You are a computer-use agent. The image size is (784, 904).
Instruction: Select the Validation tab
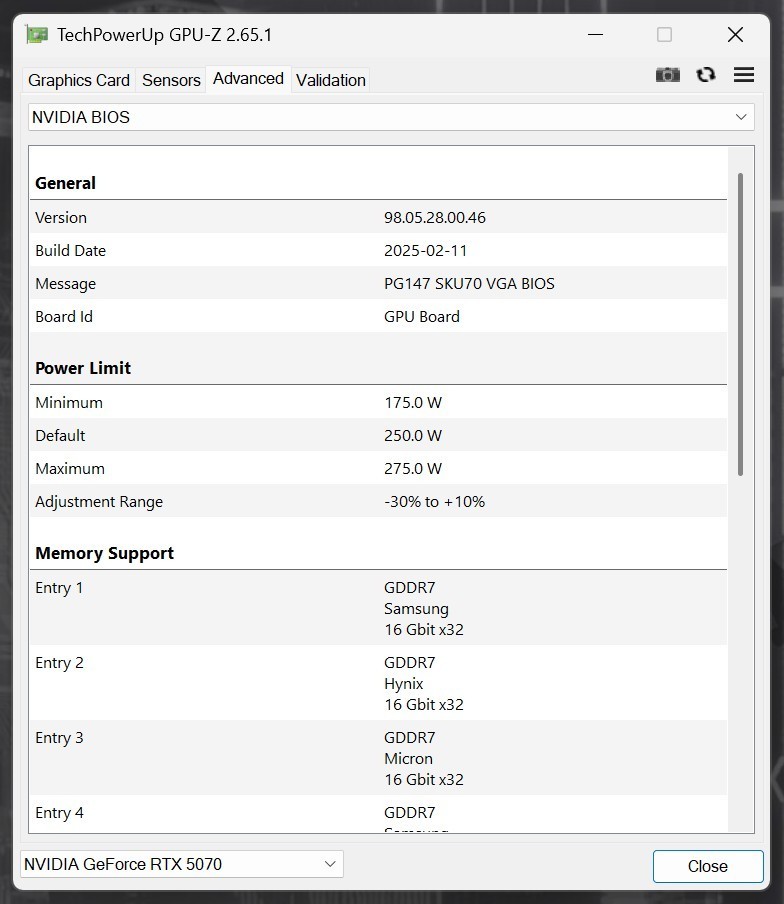330,80
